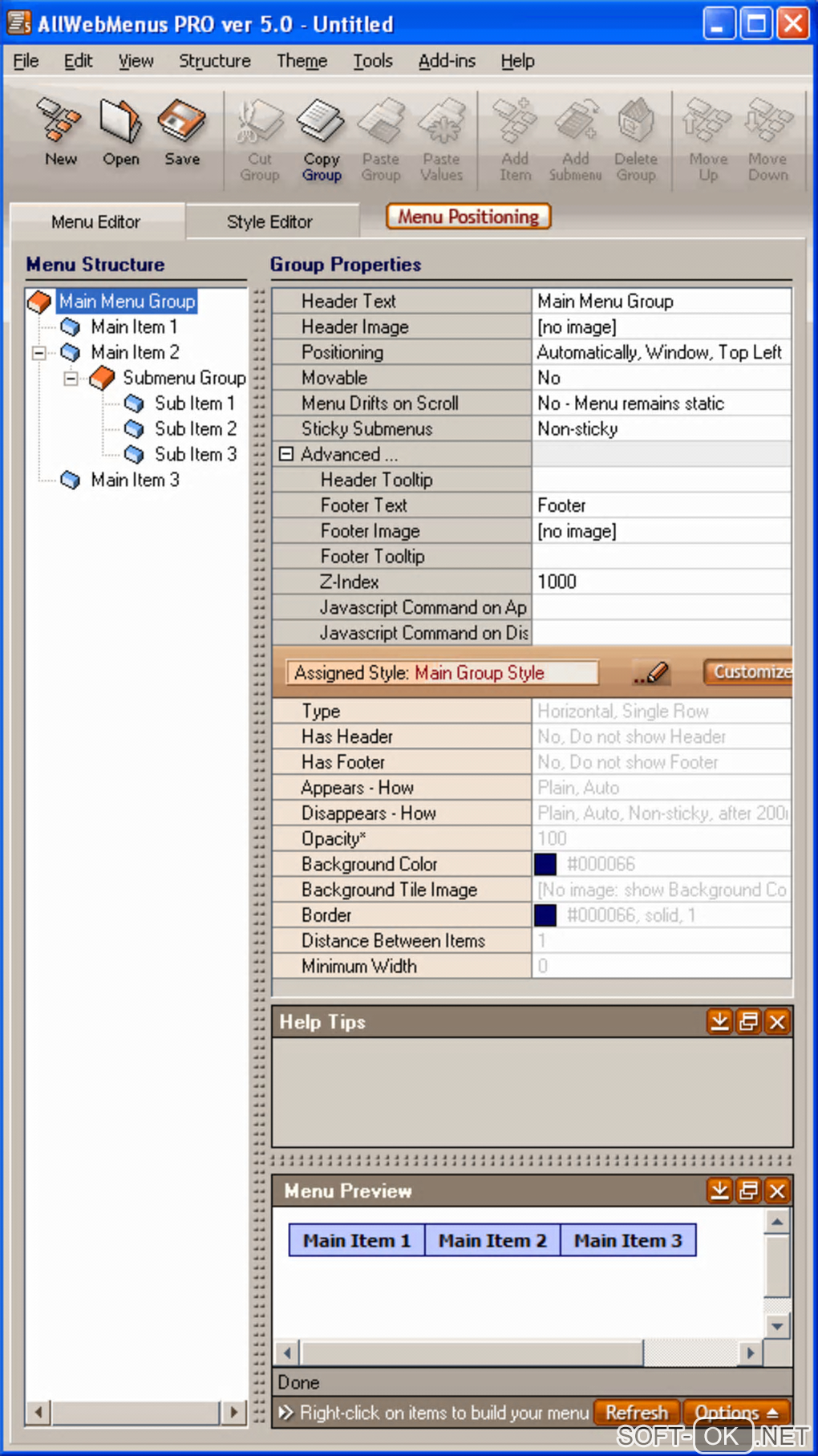Open the View menu

(136, 61)
